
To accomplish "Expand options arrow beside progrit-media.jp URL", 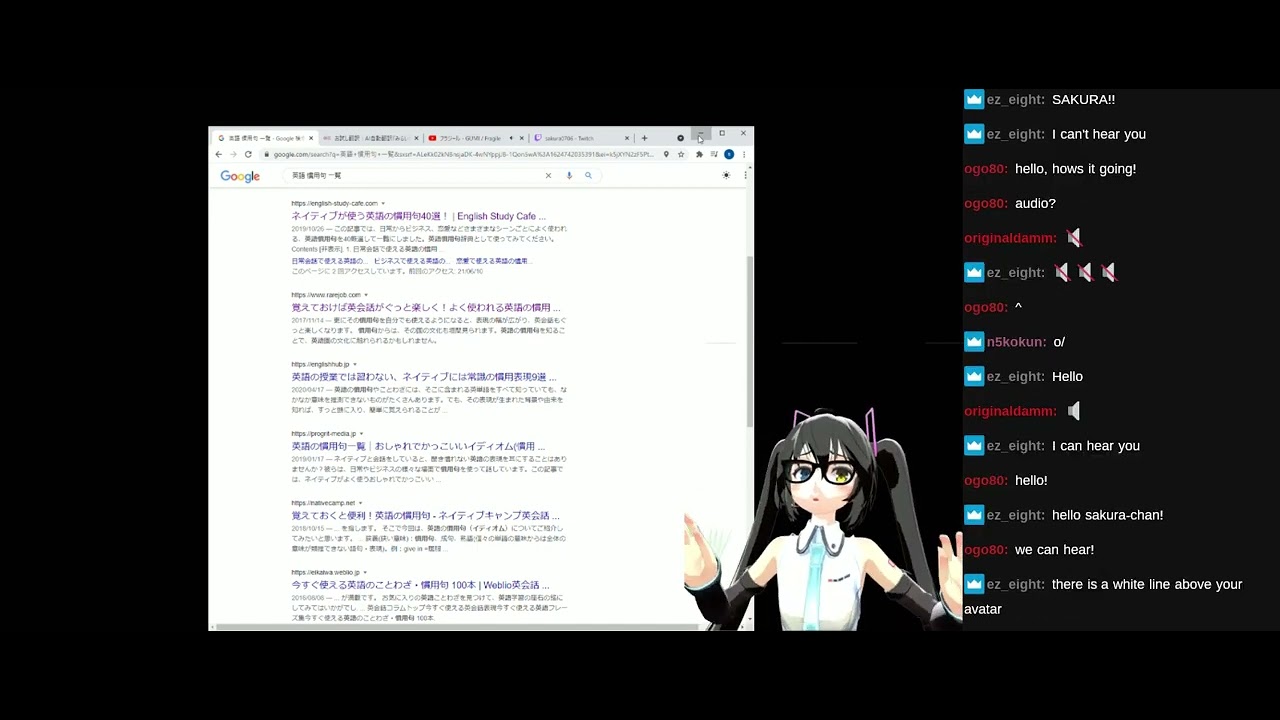I will tap(361, 434).
